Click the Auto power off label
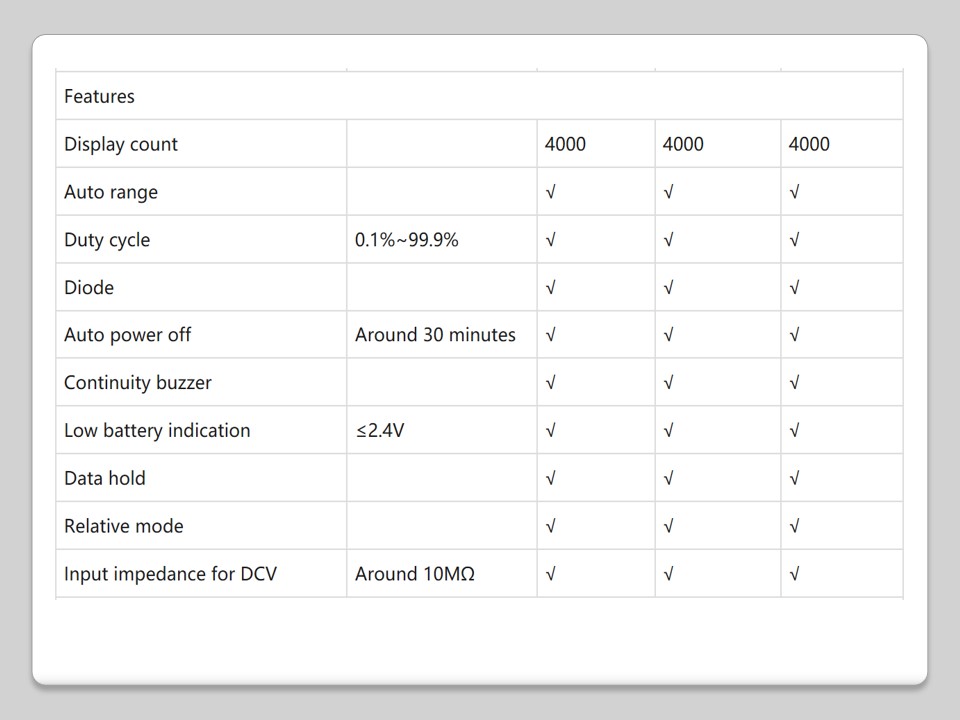 pyautogui.click(x=127, y=335)
